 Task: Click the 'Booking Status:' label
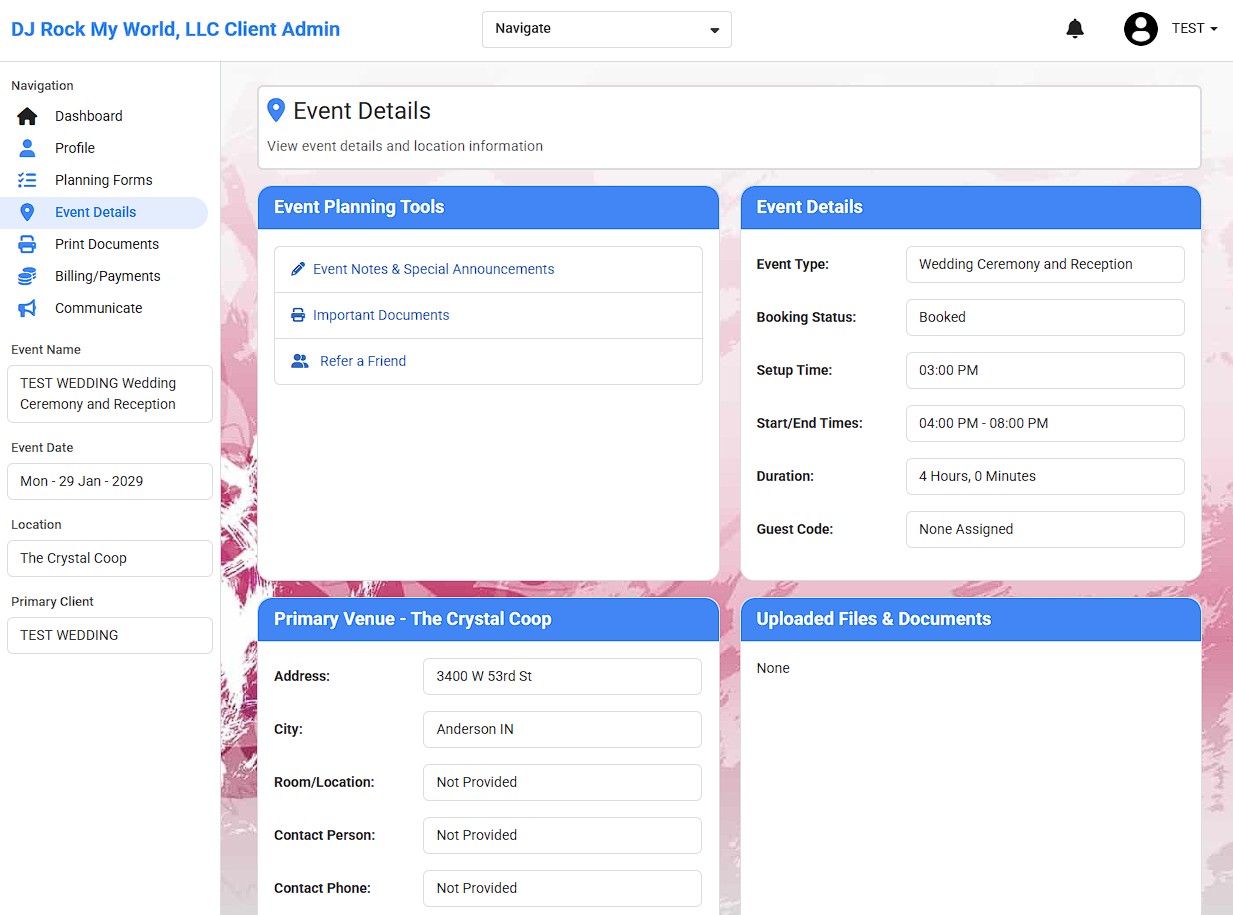pos(806,317)
